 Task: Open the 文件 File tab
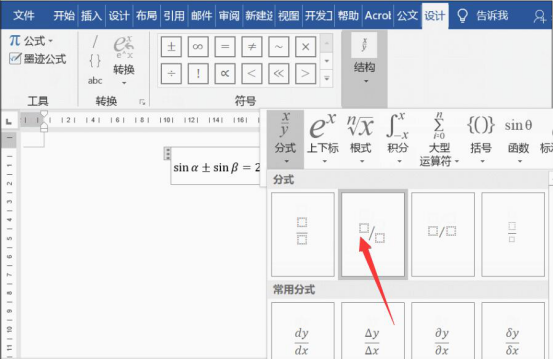point(24,16)
